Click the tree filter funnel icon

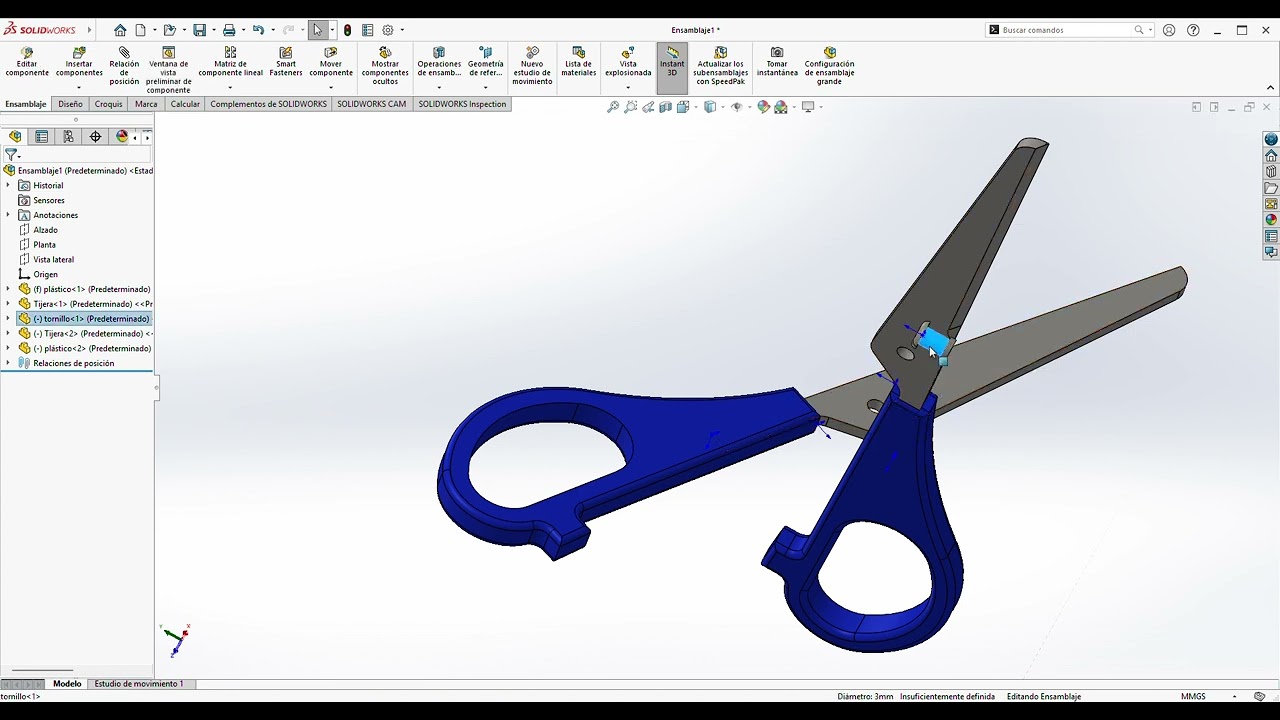[x=11, y=155]
